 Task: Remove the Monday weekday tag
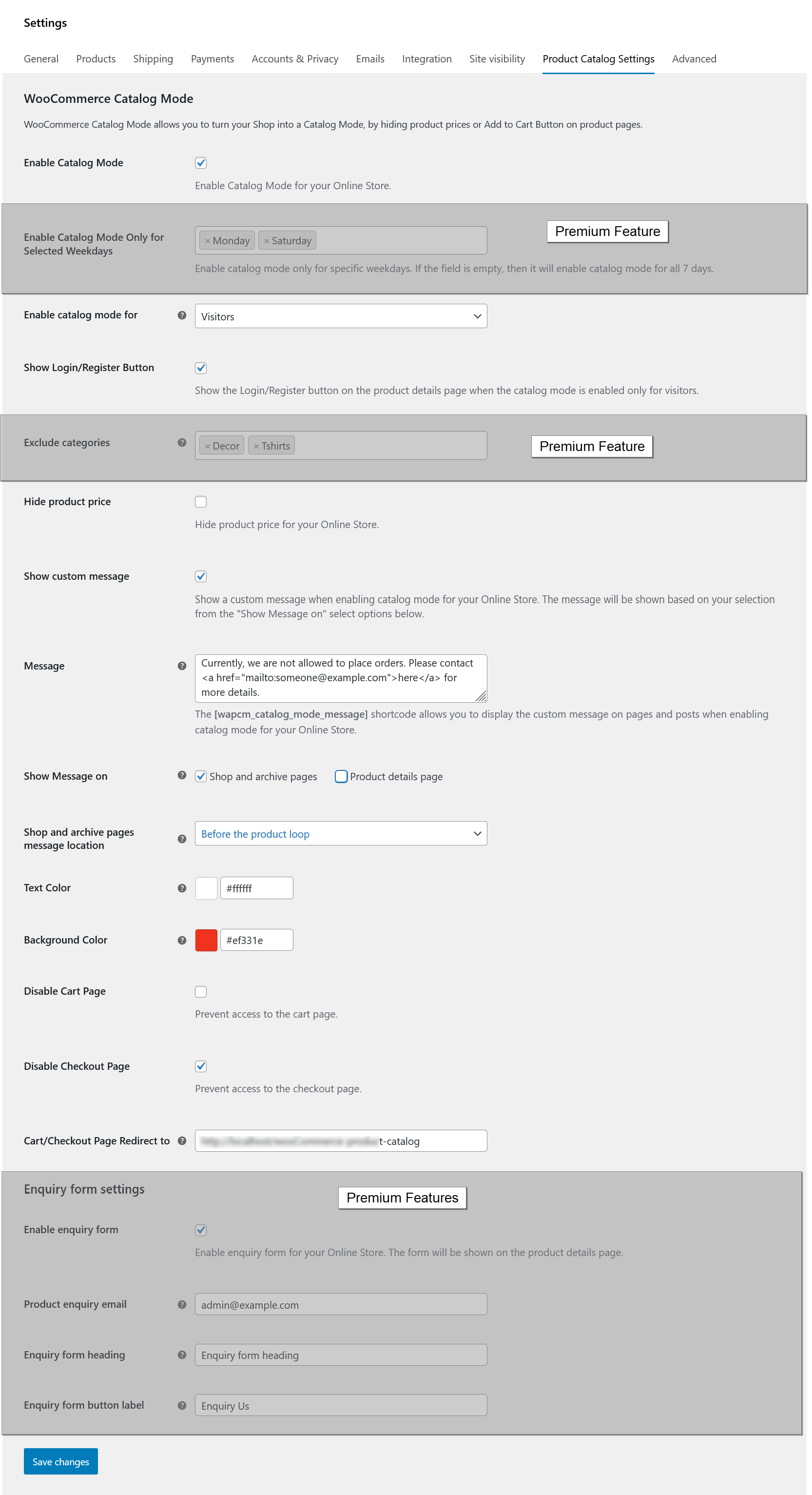click(x=208, y=241)
